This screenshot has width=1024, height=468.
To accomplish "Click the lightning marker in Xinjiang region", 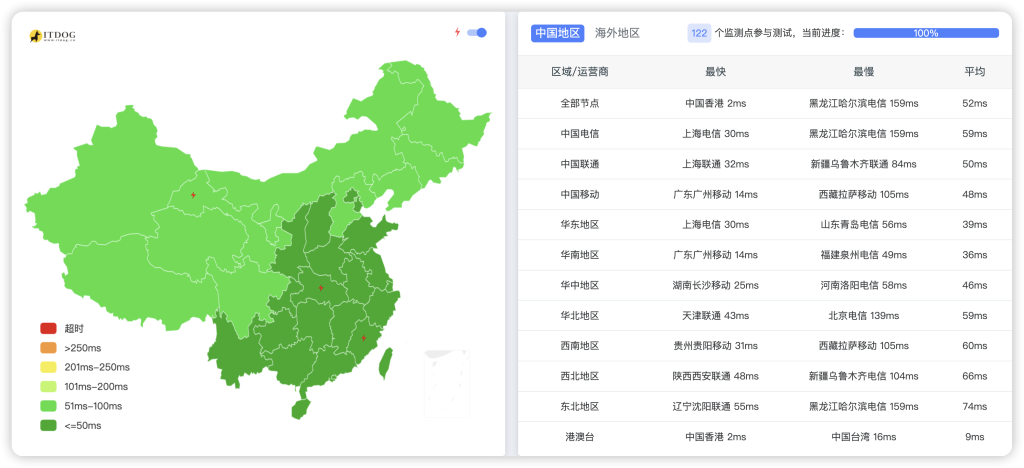I will point(193,195).
